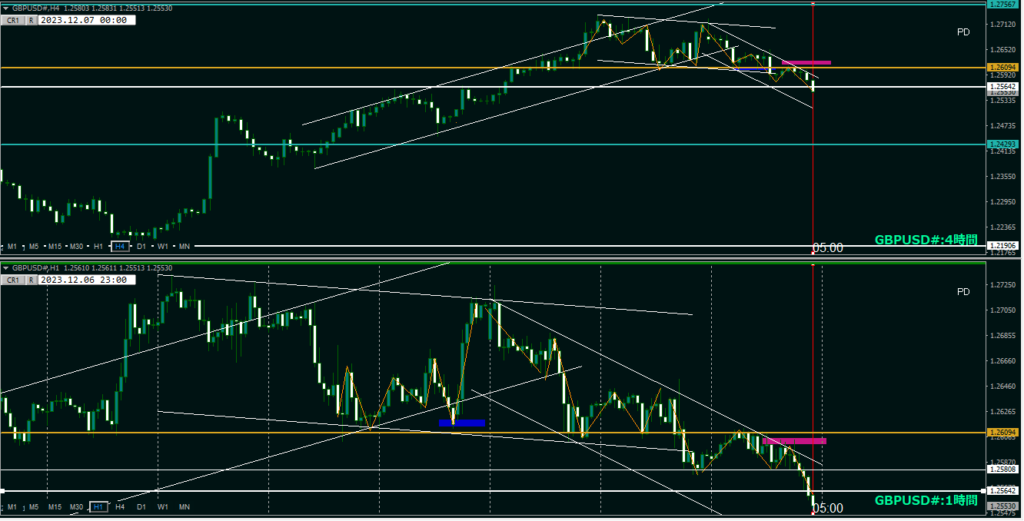Image resolution: width=1024 pixels, height=521 pixels.
Task: Switch upper chart to M1 timeframe
Action: point(12,246)
